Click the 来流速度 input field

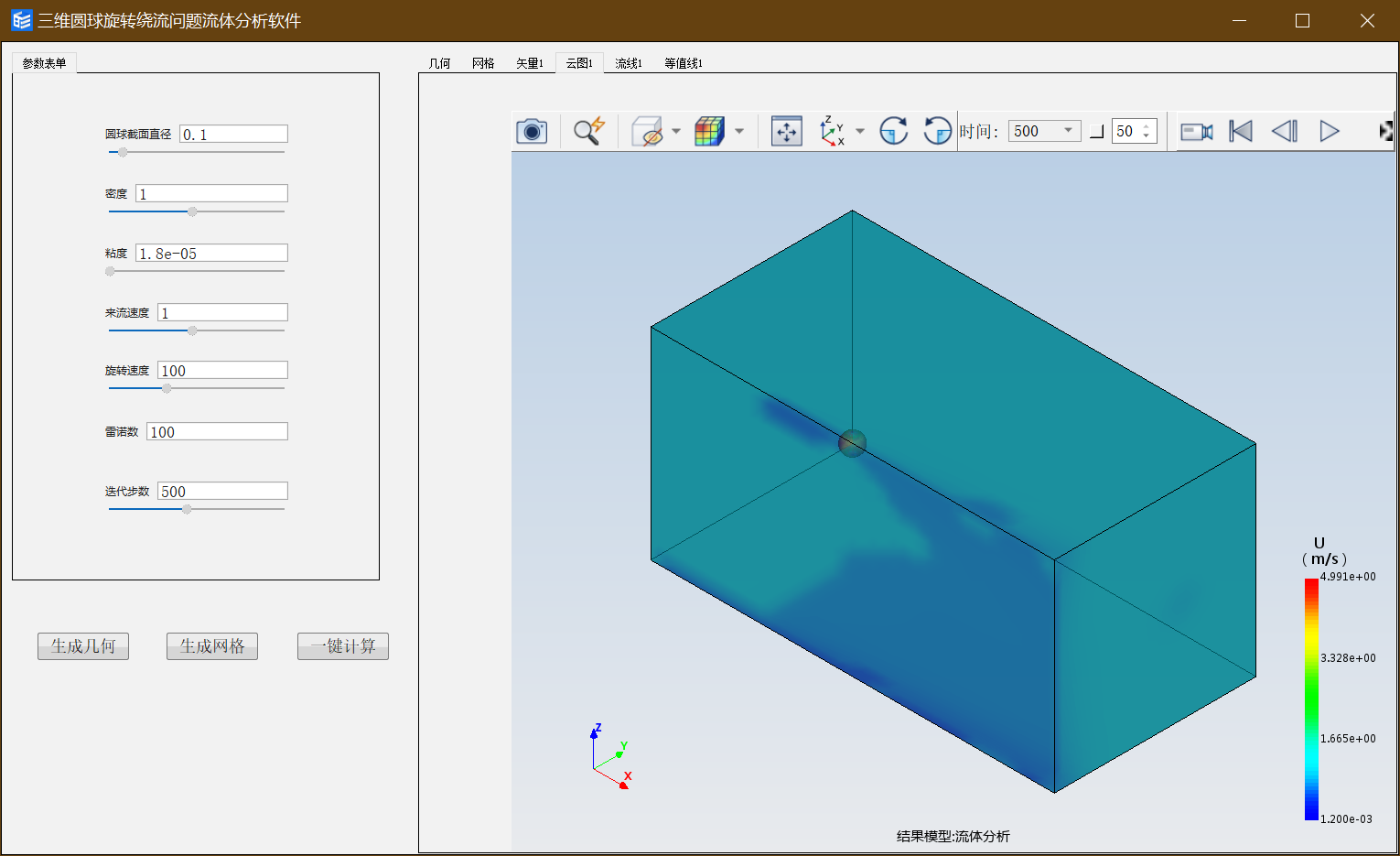point(222,312)
